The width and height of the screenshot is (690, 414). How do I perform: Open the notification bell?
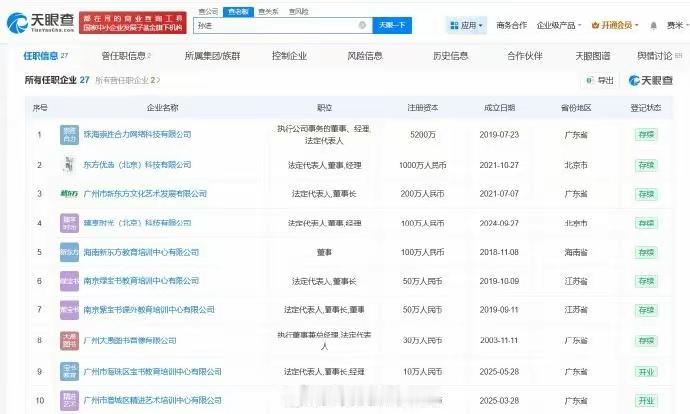[x=653, y=26]
